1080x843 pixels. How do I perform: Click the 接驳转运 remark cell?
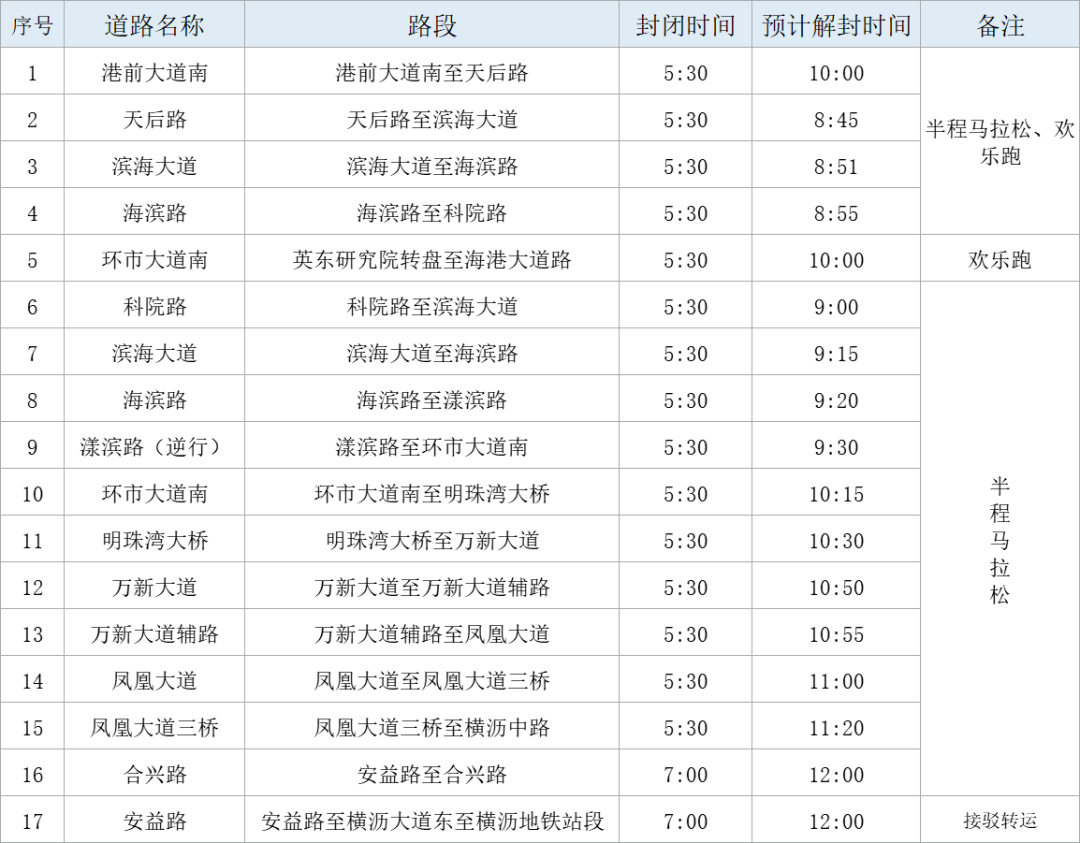pyautogui.click(x=1000, y=822)
